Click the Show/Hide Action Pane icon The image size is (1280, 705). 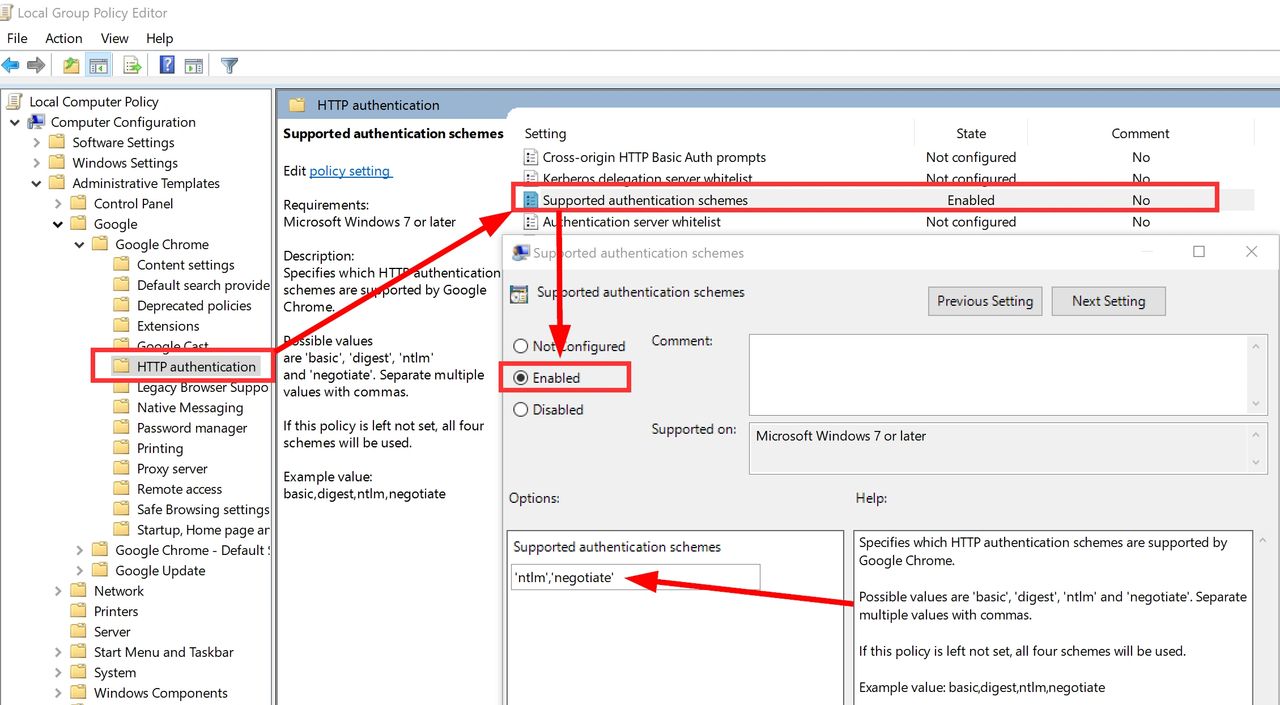[x=194, y=66]
